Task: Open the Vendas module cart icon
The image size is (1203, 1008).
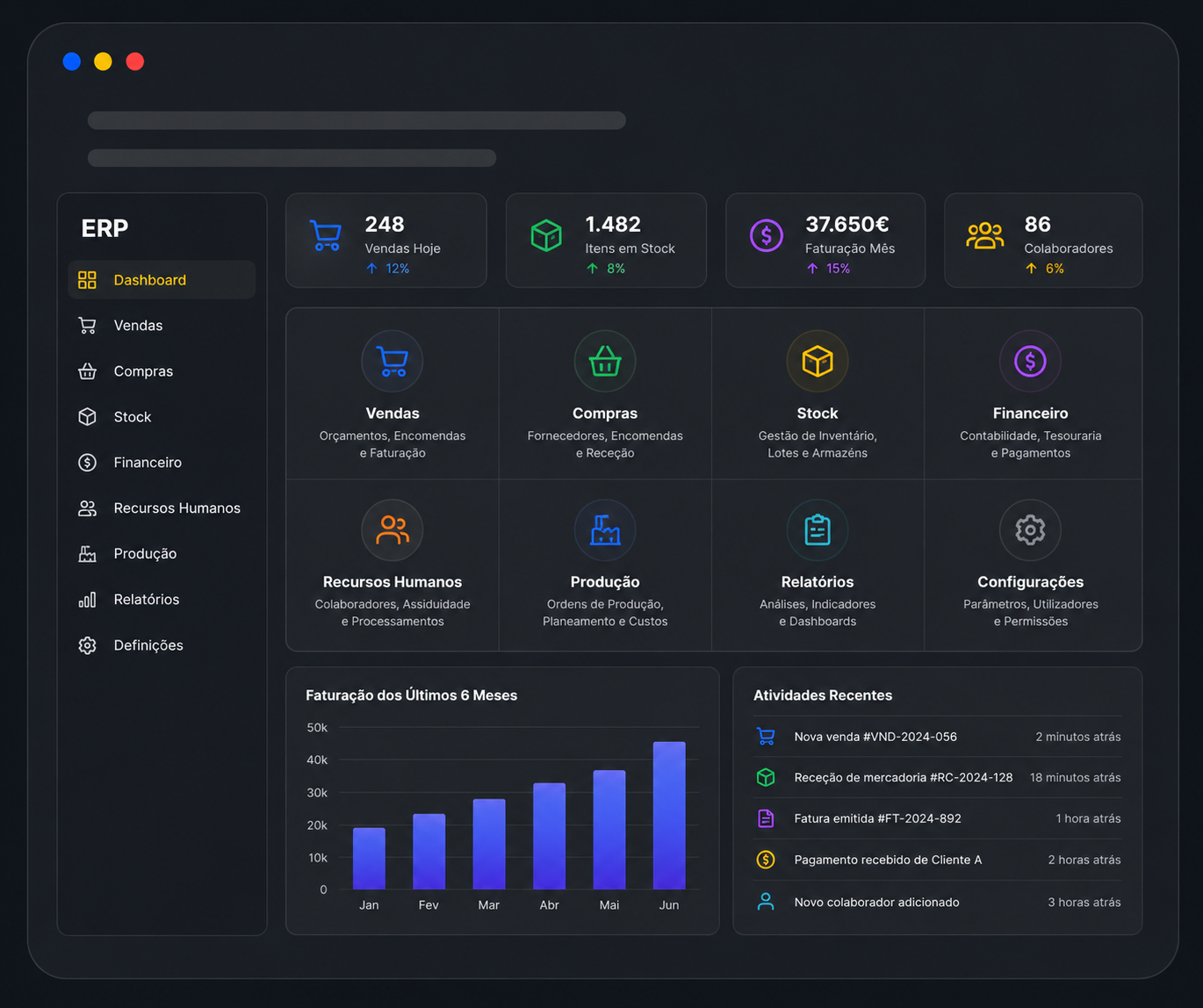Action: coord(393,361)
